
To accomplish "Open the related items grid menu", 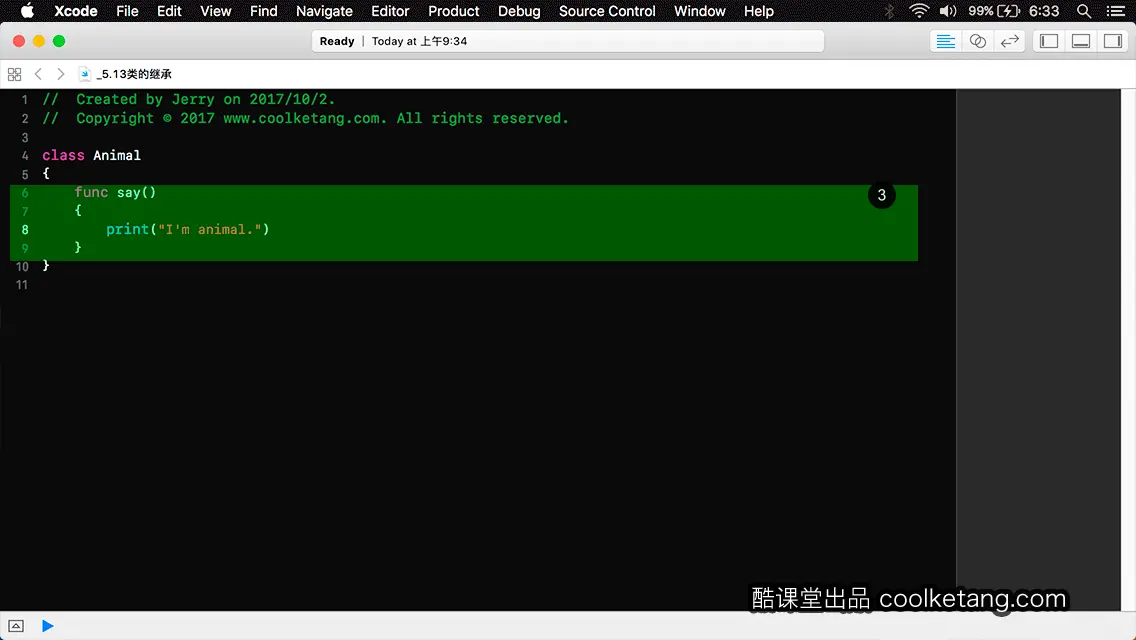I will coord(14,74).
